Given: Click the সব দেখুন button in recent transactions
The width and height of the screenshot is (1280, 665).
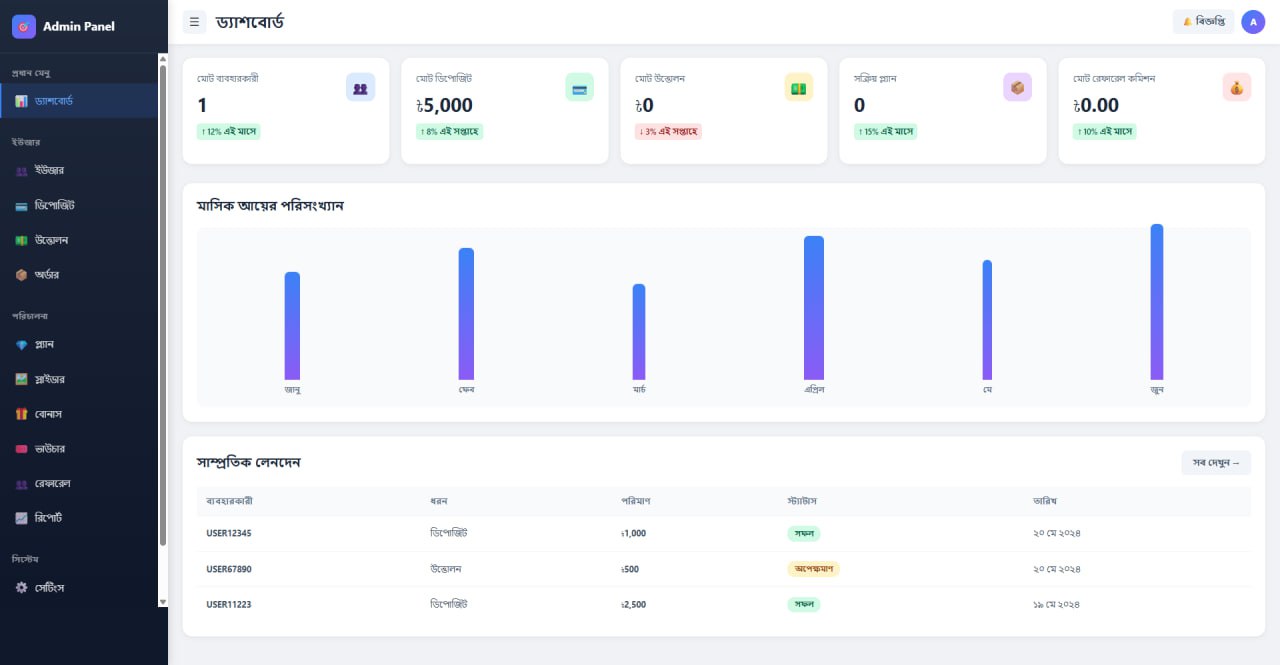Looking at the screenshot, I should [1215, 463].
